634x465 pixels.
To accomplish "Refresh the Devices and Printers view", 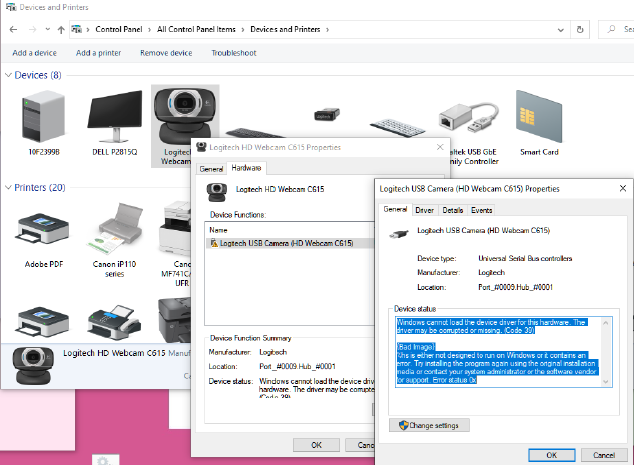I will coord(580,30).
